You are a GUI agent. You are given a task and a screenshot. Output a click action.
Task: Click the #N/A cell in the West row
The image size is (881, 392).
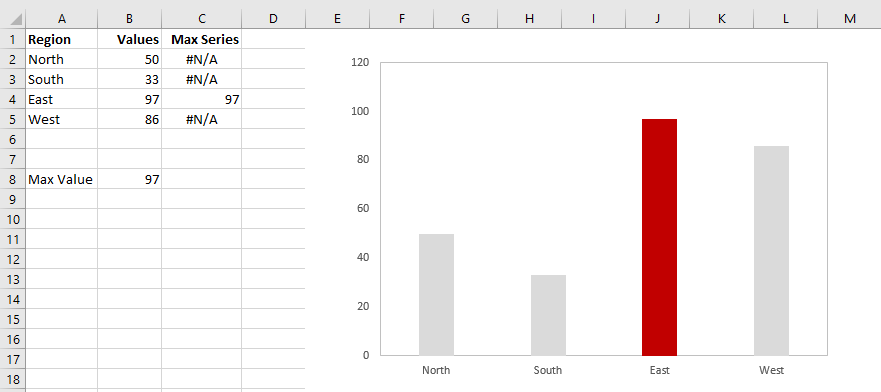point(202,120)
